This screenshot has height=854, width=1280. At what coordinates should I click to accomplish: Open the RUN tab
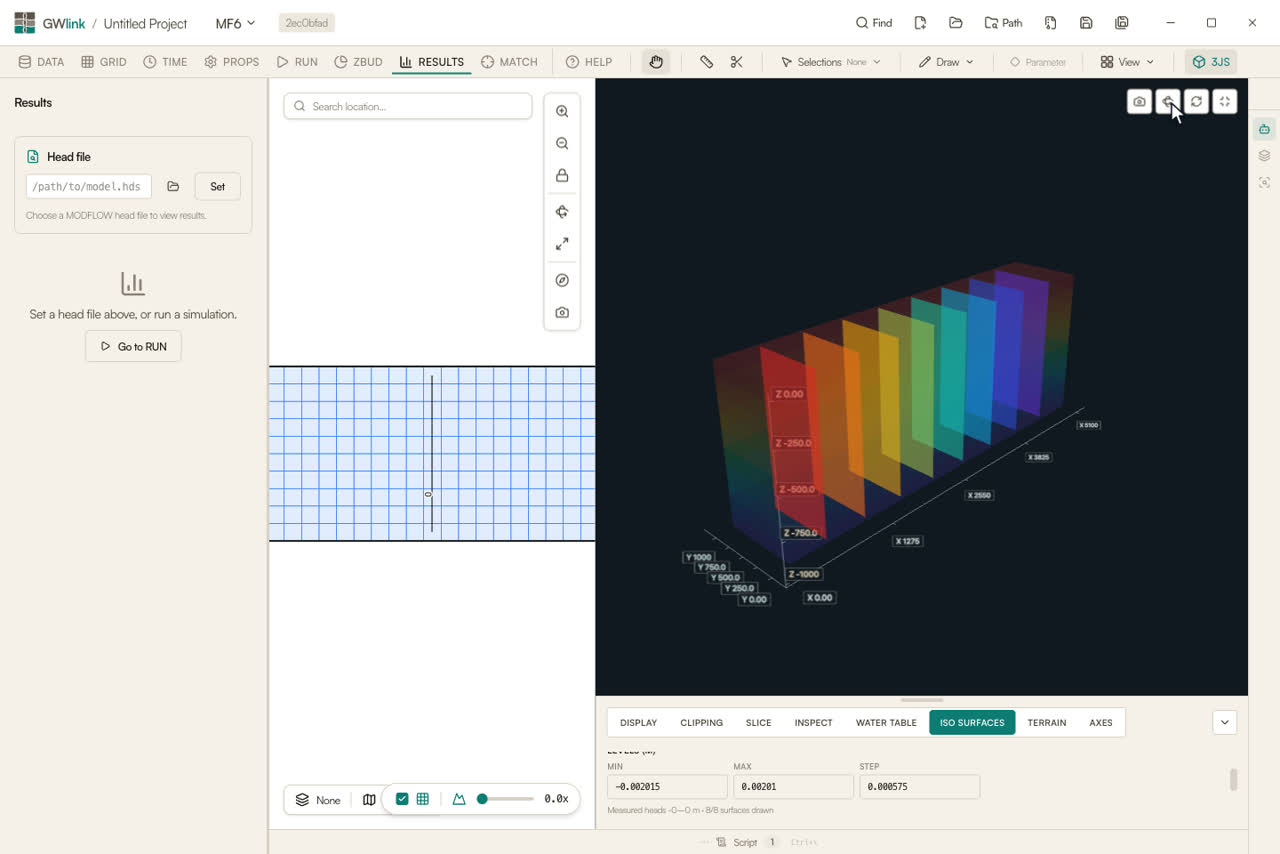point(297,62)
